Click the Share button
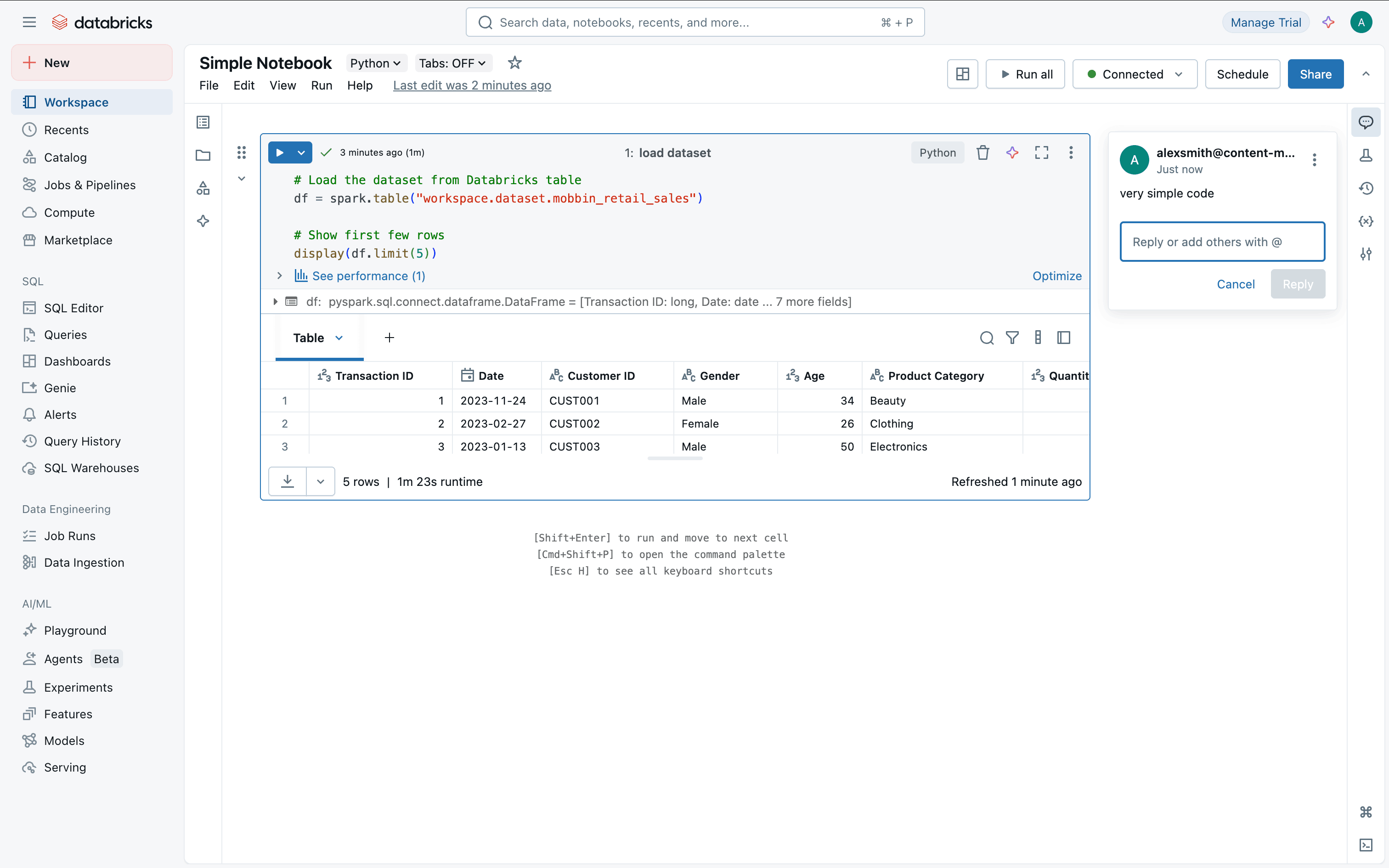Screen dimensions: 1389x868 1315,74
